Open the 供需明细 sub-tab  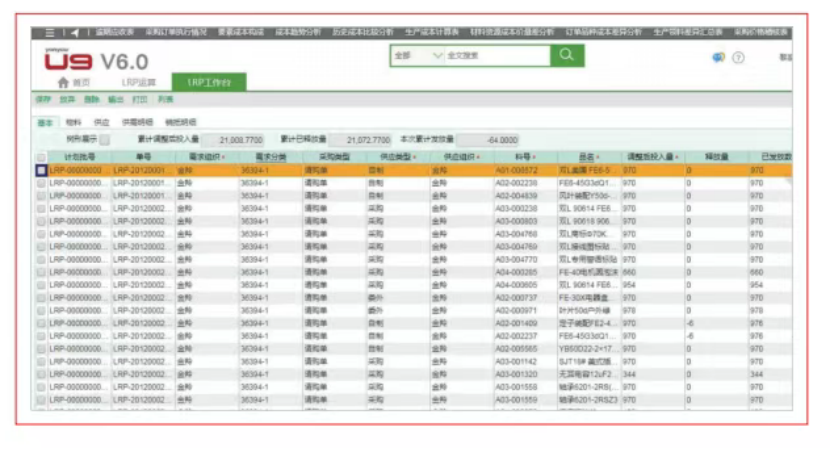point(137,122)
